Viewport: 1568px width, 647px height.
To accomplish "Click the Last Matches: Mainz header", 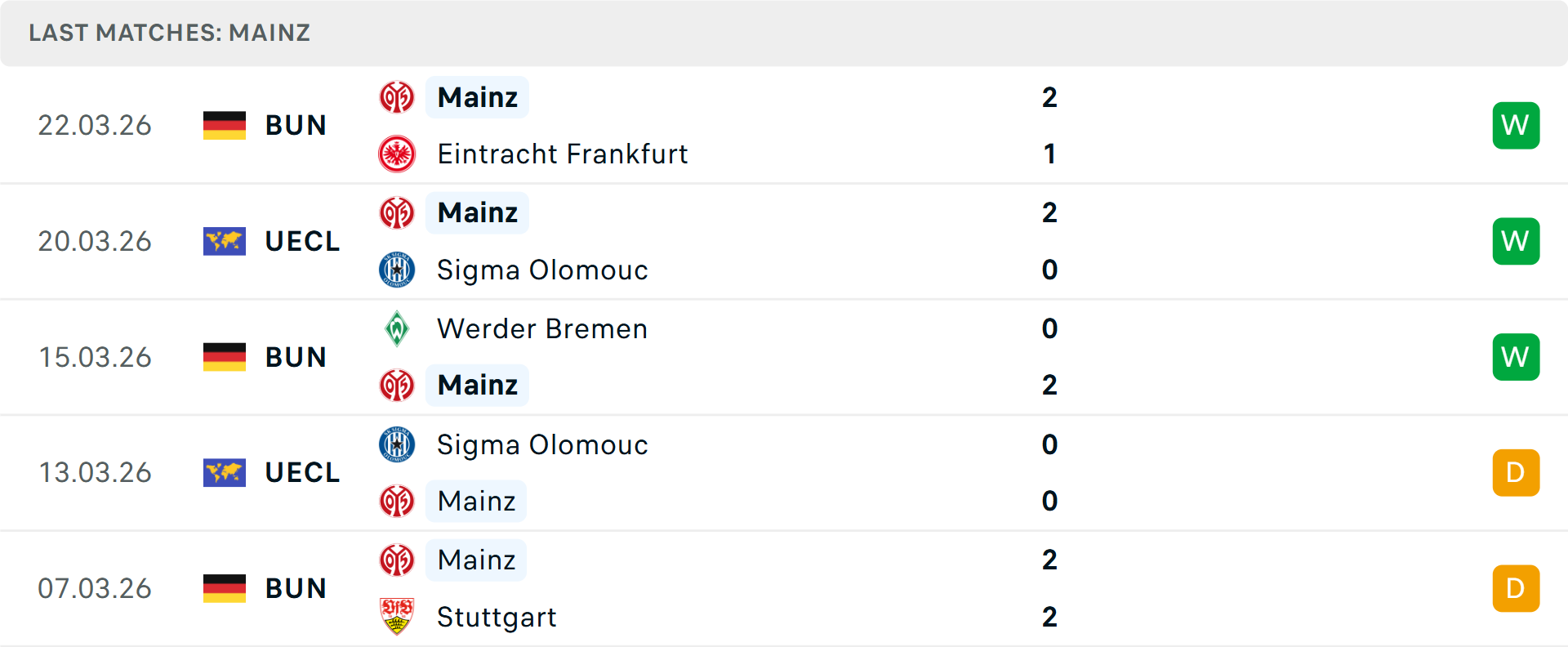I will point(170,33).
